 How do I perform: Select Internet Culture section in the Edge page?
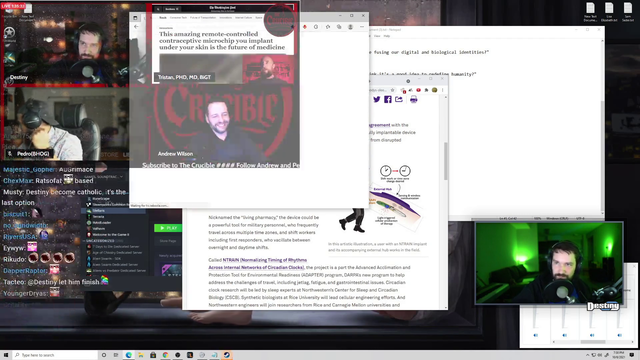243,18
